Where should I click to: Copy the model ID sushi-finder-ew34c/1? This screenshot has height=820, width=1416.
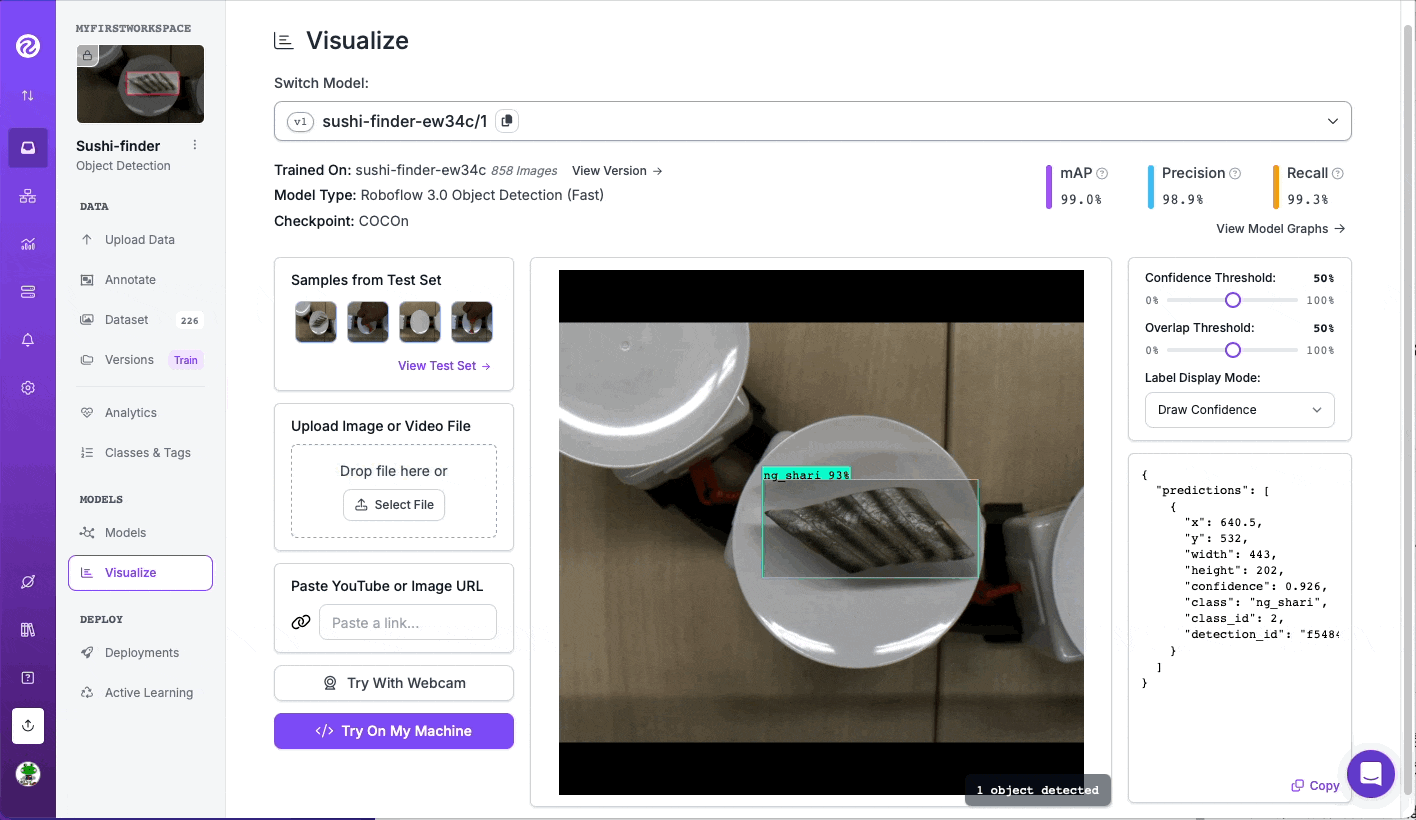point(507,121)
